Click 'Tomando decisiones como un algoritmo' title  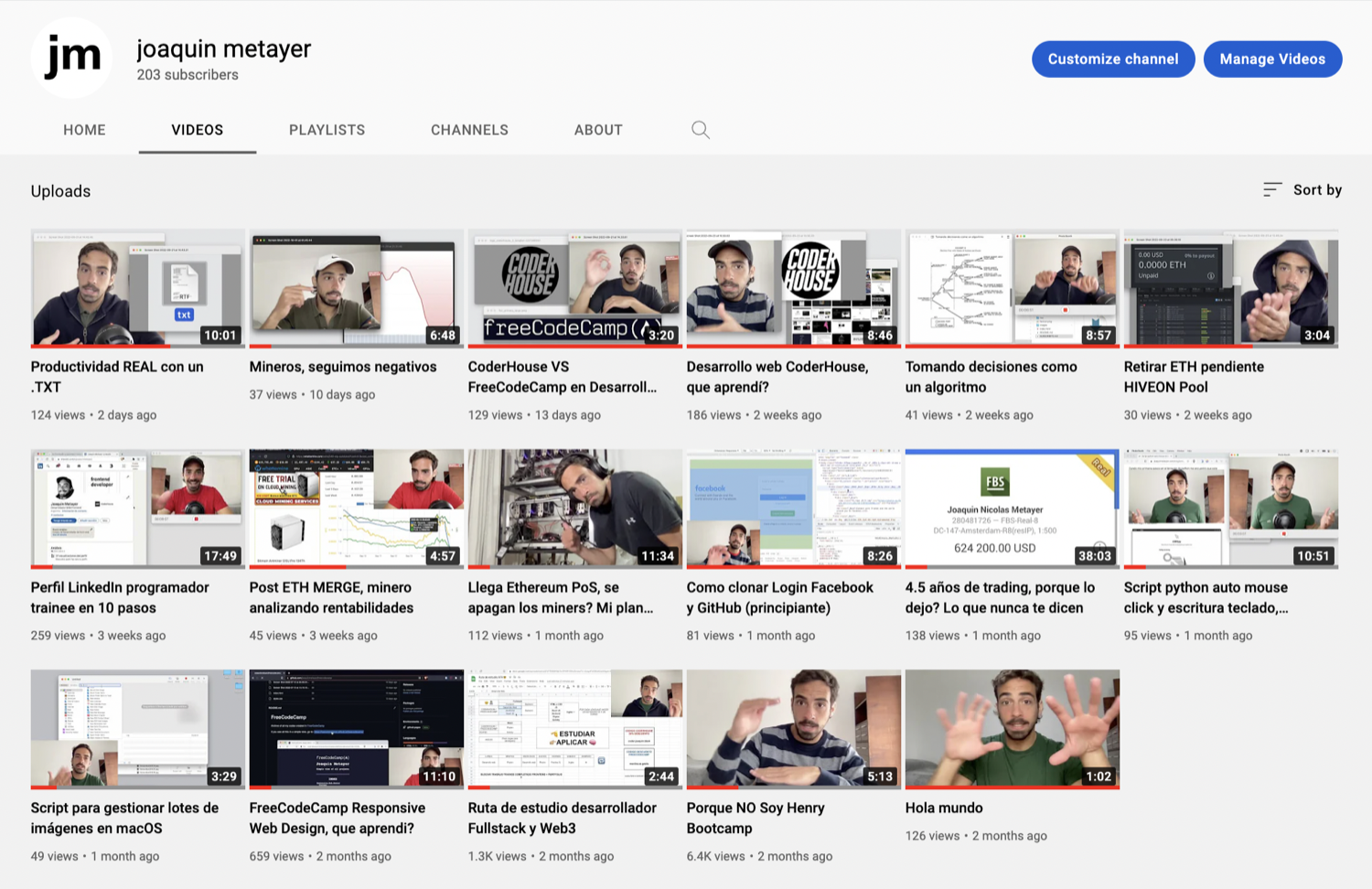tap(991, 376)
